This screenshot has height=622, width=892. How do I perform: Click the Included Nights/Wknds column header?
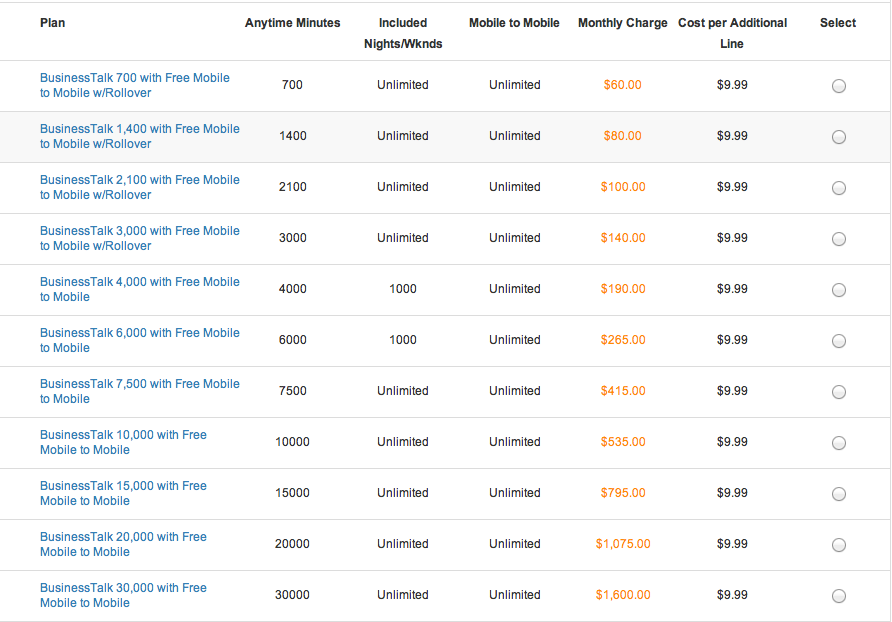403,33
